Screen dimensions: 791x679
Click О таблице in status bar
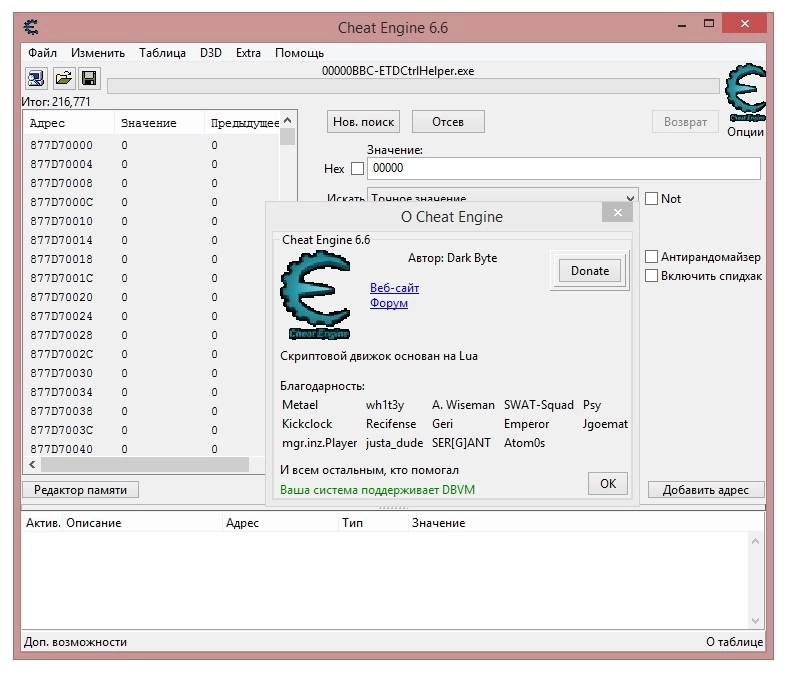click(x=734, y=642)
